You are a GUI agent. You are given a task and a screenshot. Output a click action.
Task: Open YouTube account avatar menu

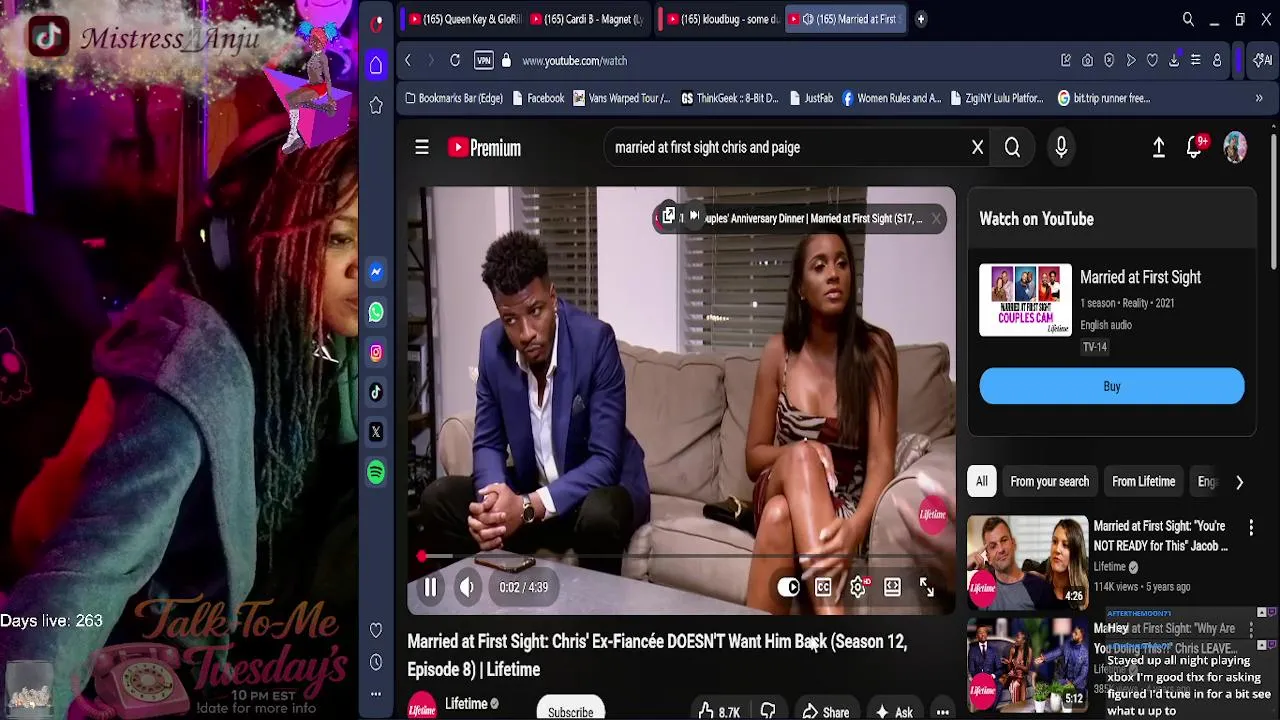(x=1236, y=147)
